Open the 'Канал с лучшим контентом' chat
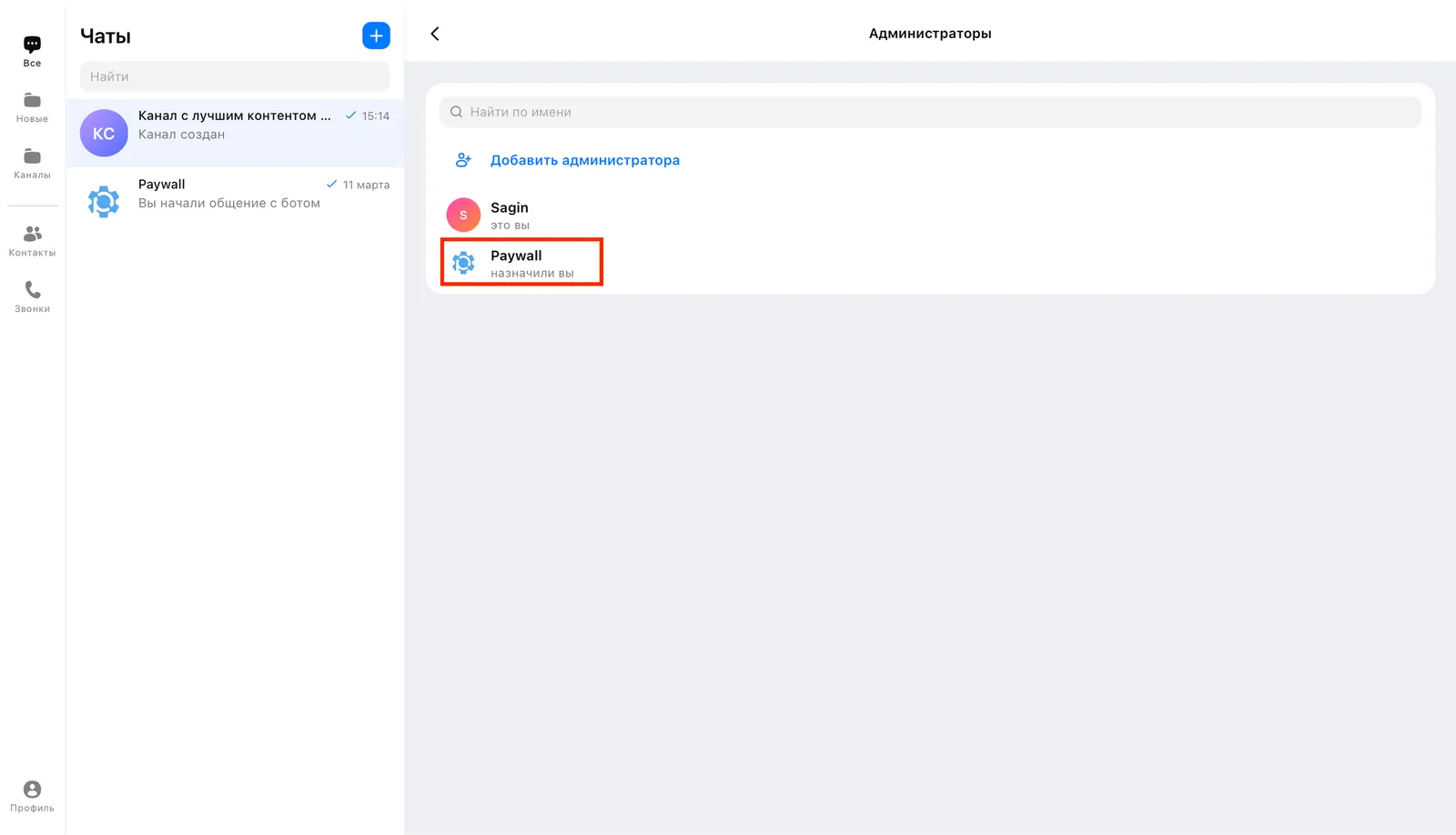The height and width of the screenshot is (835, 1456). (x=235, y=133)
